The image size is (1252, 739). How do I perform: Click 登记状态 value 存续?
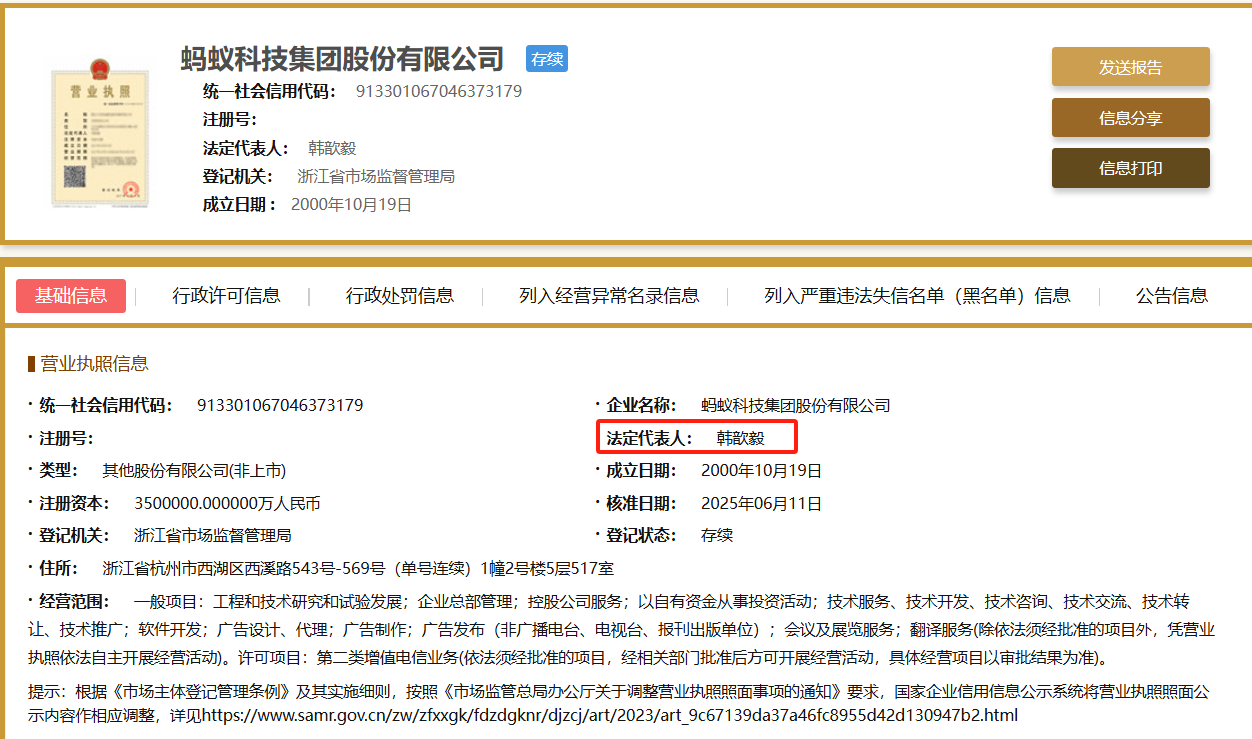pyautogui.click(x=717, y=536)
